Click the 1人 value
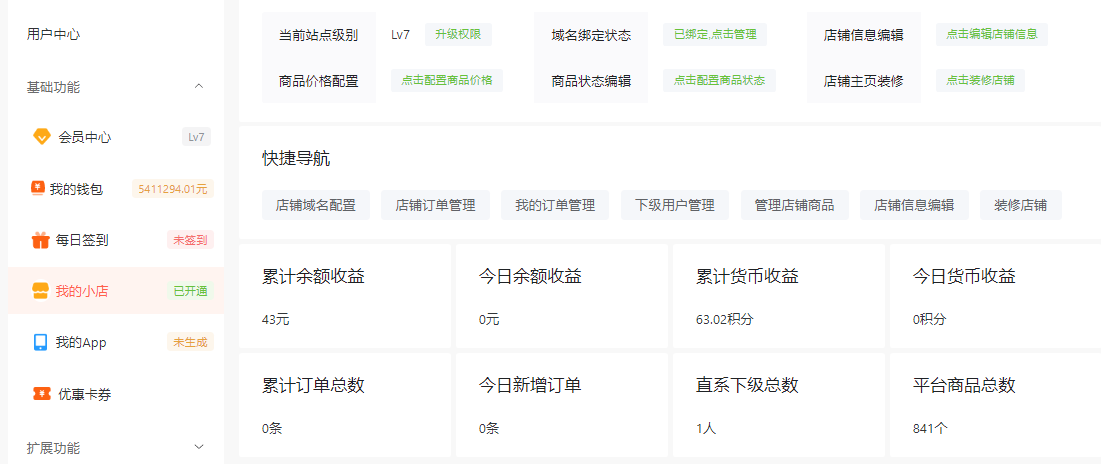This screenshot has height=464, width=1101. 706,428
